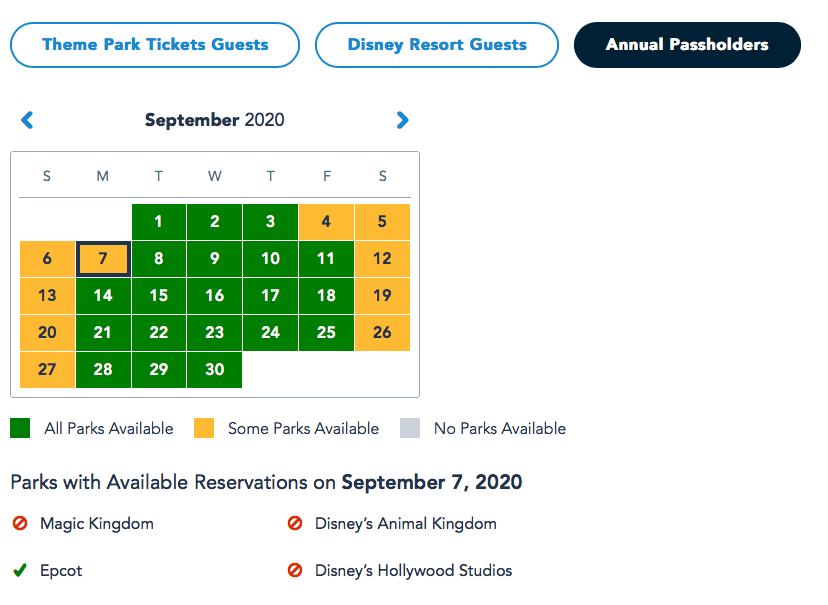
Task: Select September 30 on the calendar
Action: 214,369
